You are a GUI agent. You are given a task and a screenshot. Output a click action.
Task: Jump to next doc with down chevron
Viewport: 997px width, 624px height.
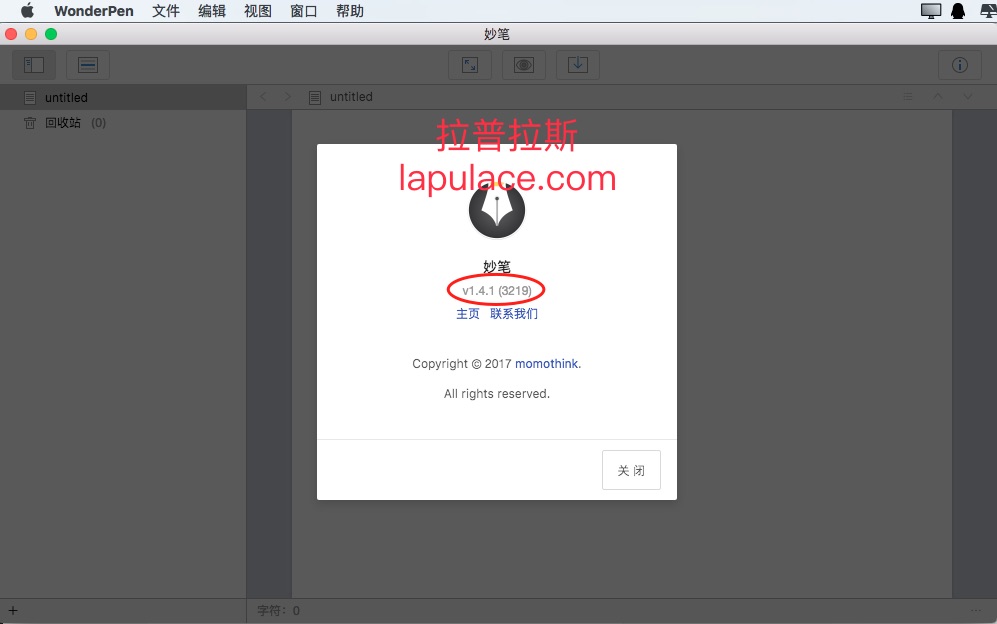pyautogui.click(x=968, y=97)
